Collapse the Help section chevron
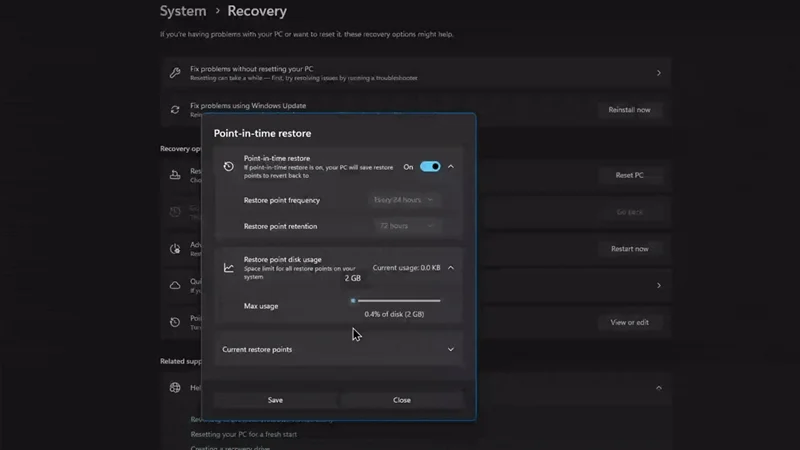This screenshot has width=800, height=450. coord(659,388)
